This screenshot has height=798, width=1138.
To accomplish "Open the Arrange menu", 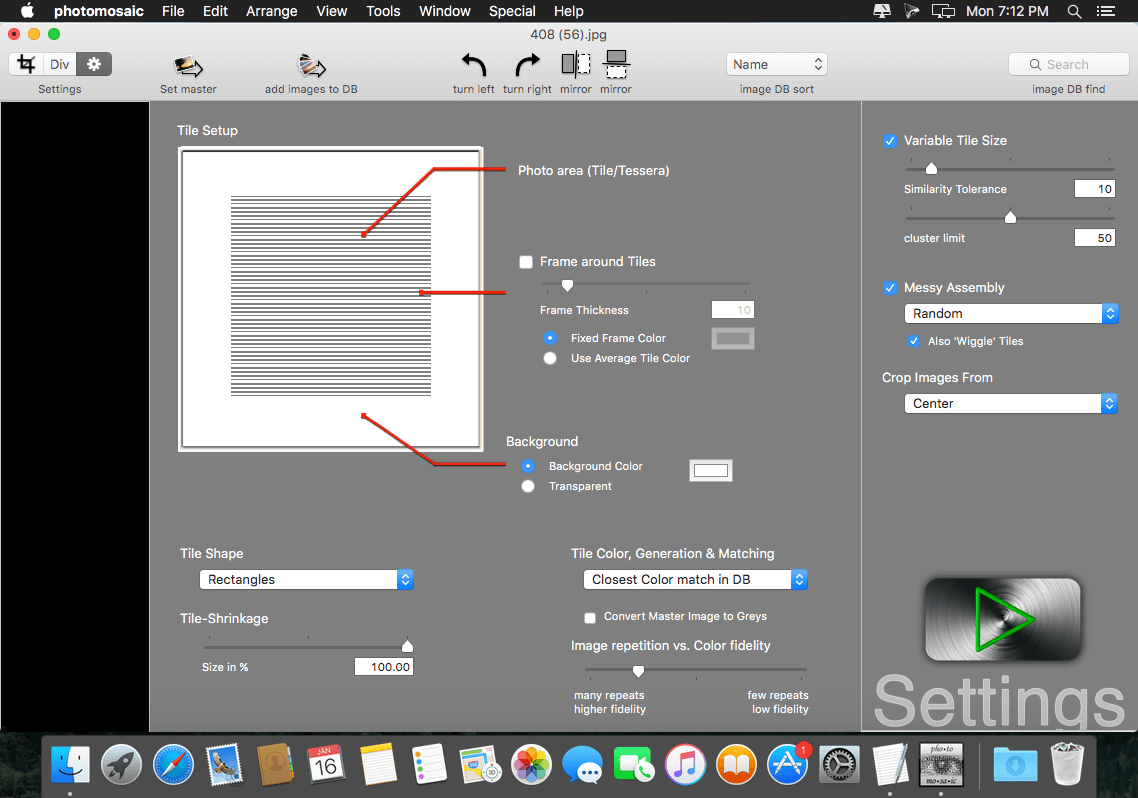I will click(x=271, y=11).
